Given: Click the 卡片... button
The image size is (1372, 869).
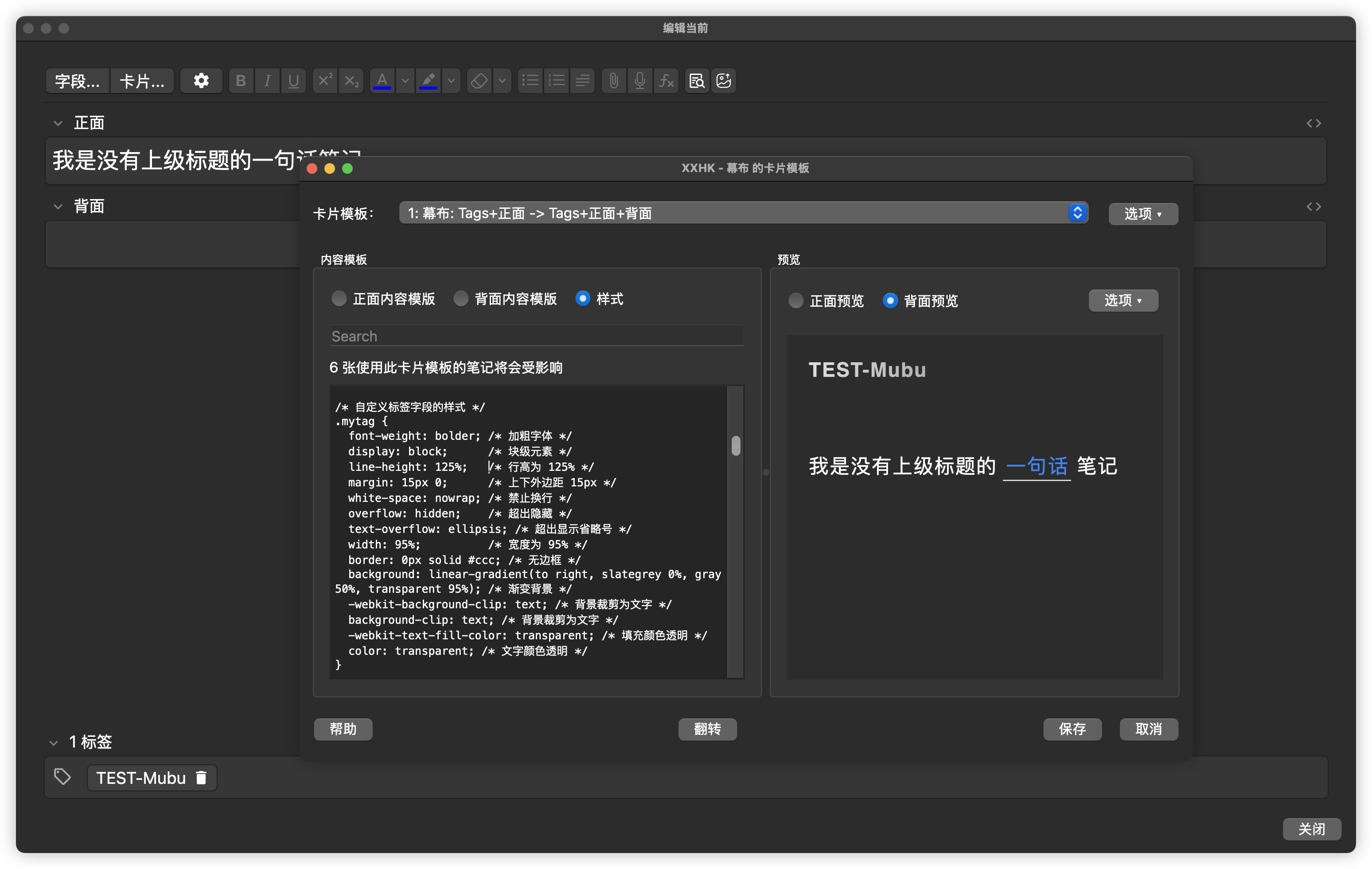Looking at the screenshot, I should (142, 81).
